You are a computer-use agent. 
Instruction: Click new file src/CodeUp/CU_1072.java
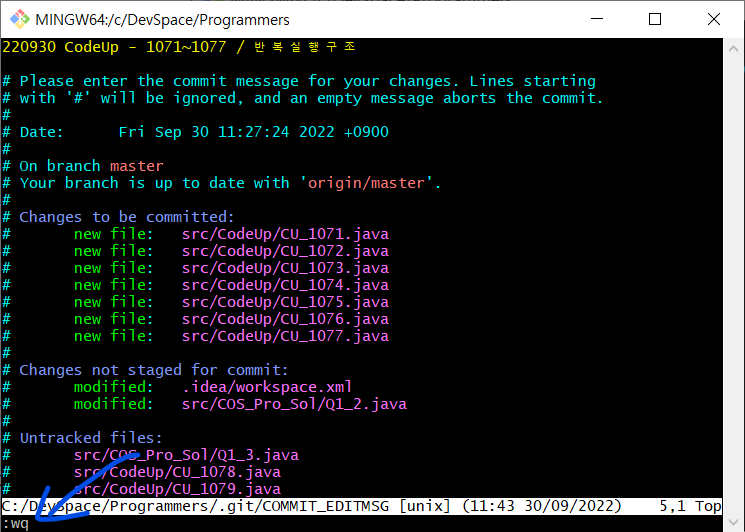click(x=231, y=251)
